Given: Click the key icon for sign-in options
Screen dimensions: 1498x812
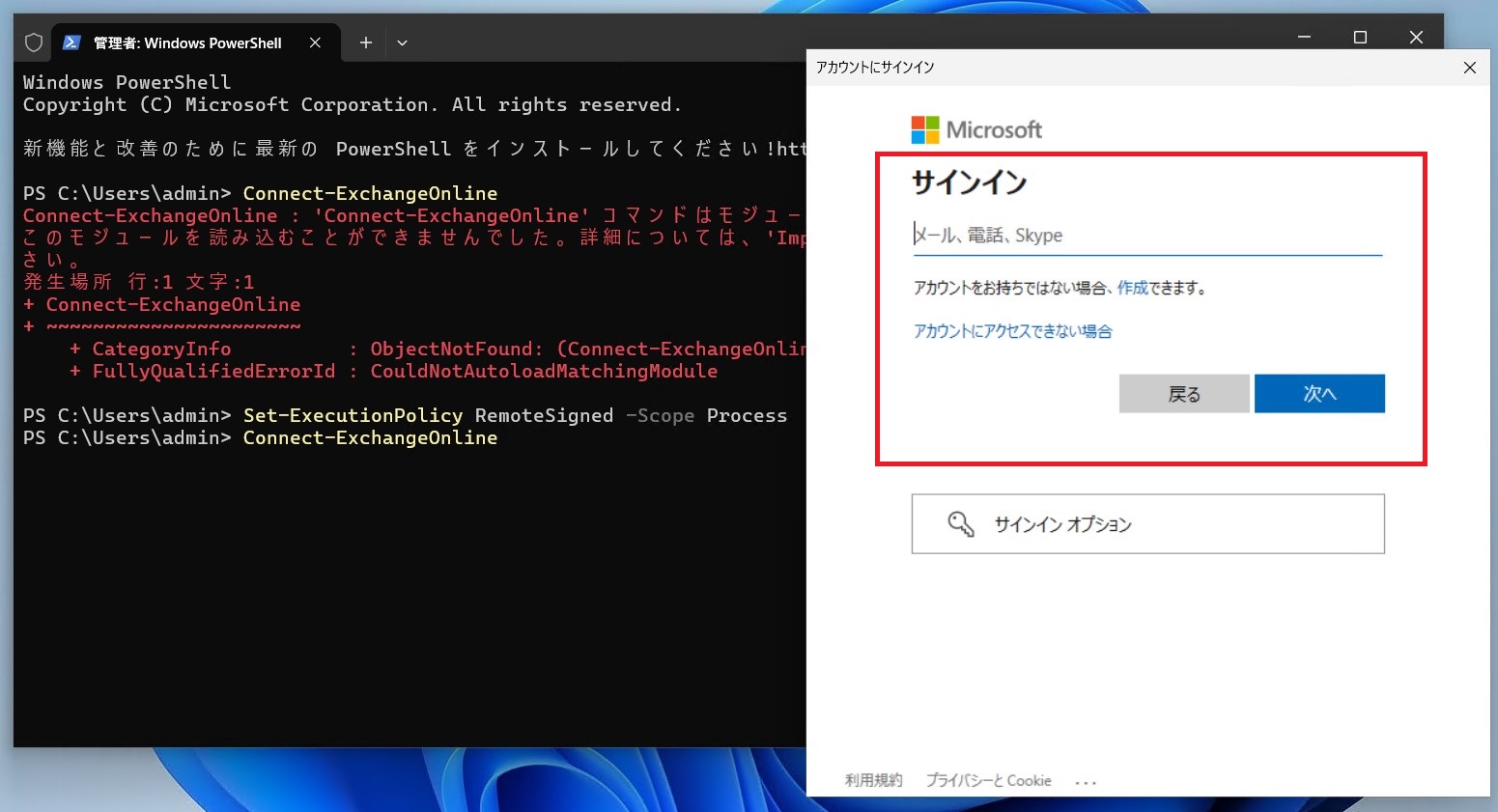Looking at the screenshot, I should tap(961, 523).
